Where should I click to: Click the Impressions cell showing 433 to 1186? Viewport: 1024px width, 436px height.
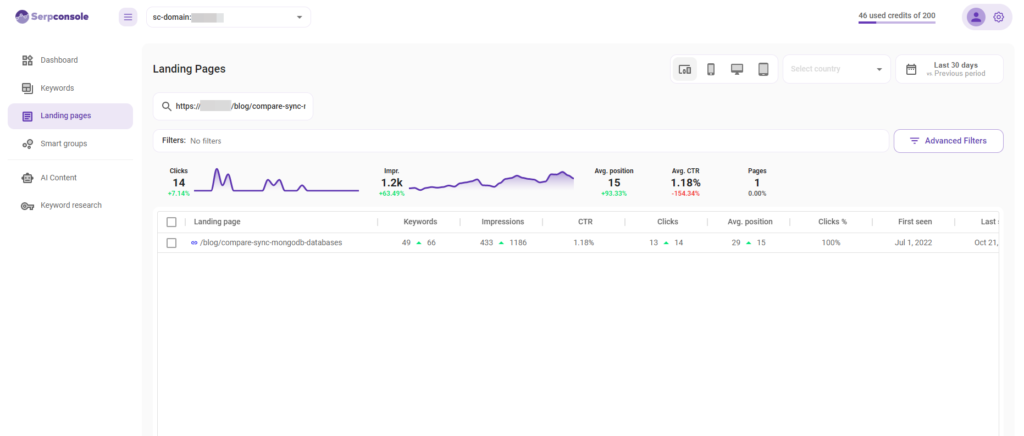click(502, 243)
